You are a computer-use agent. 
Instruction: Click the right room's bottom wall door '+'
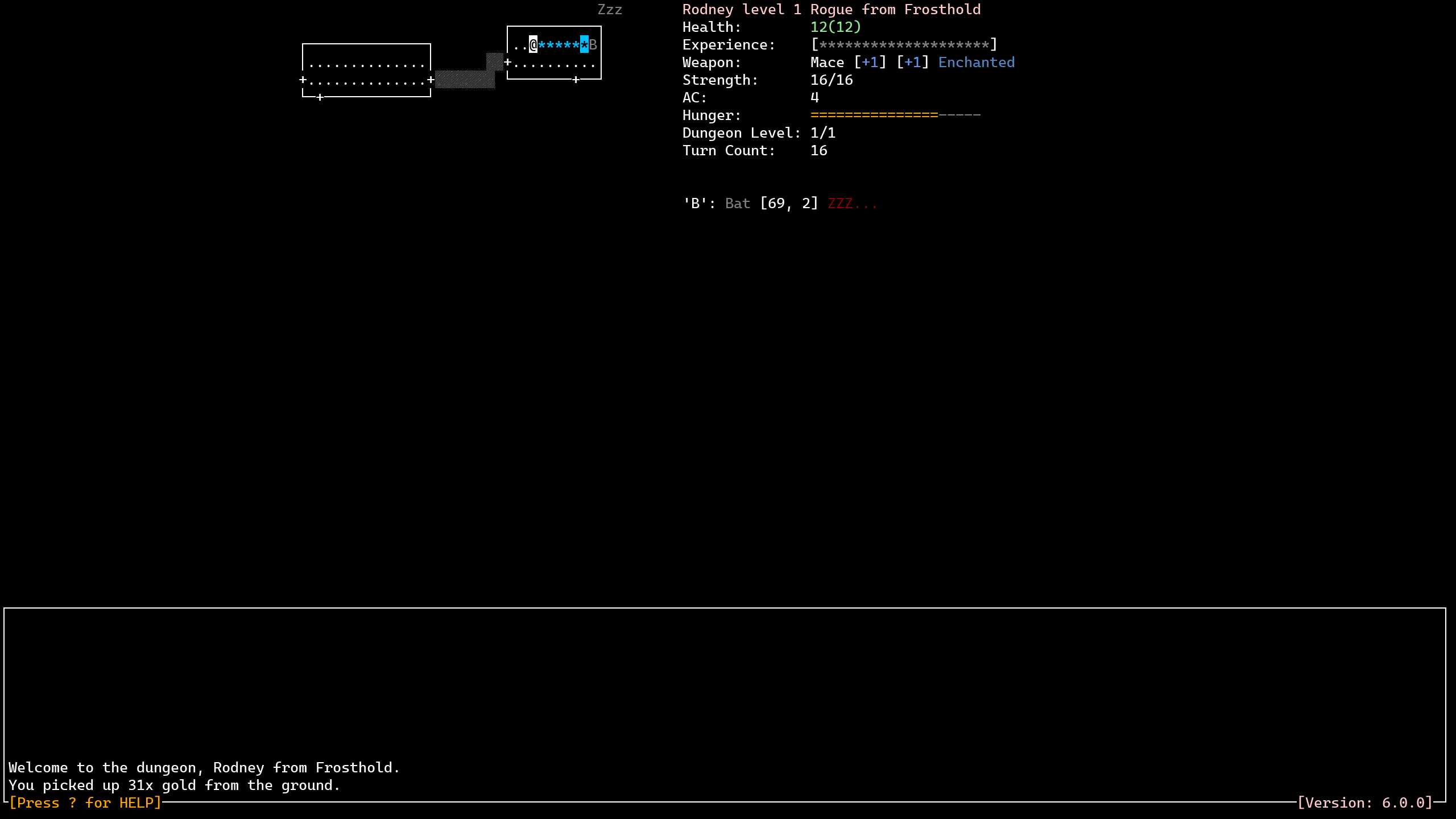(576, 80)
